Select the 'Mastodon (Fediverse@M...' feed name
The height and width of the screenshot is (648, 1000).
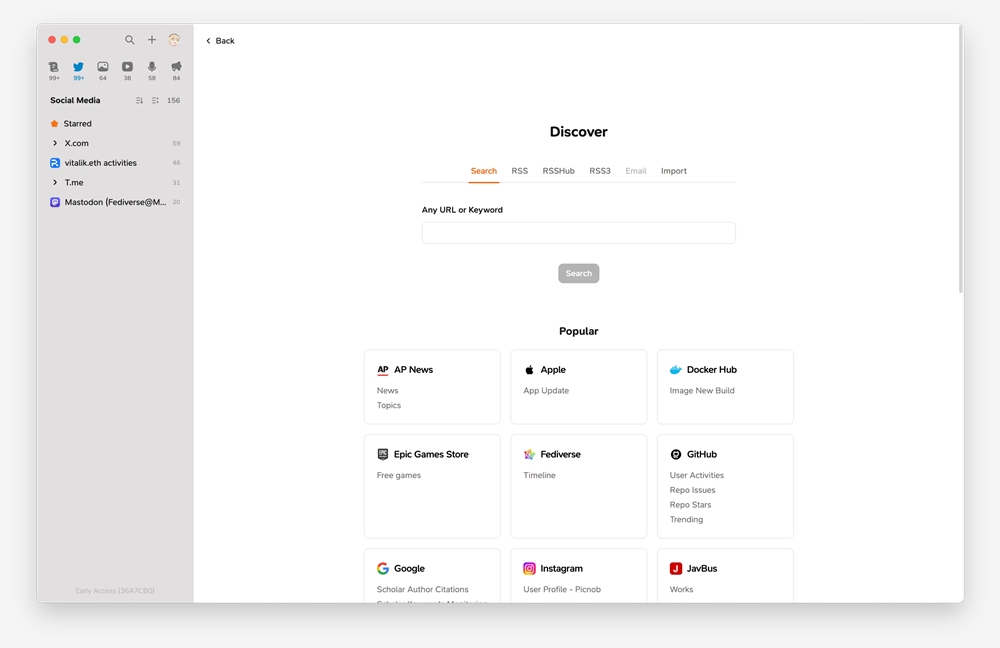[x=115, y=202]
